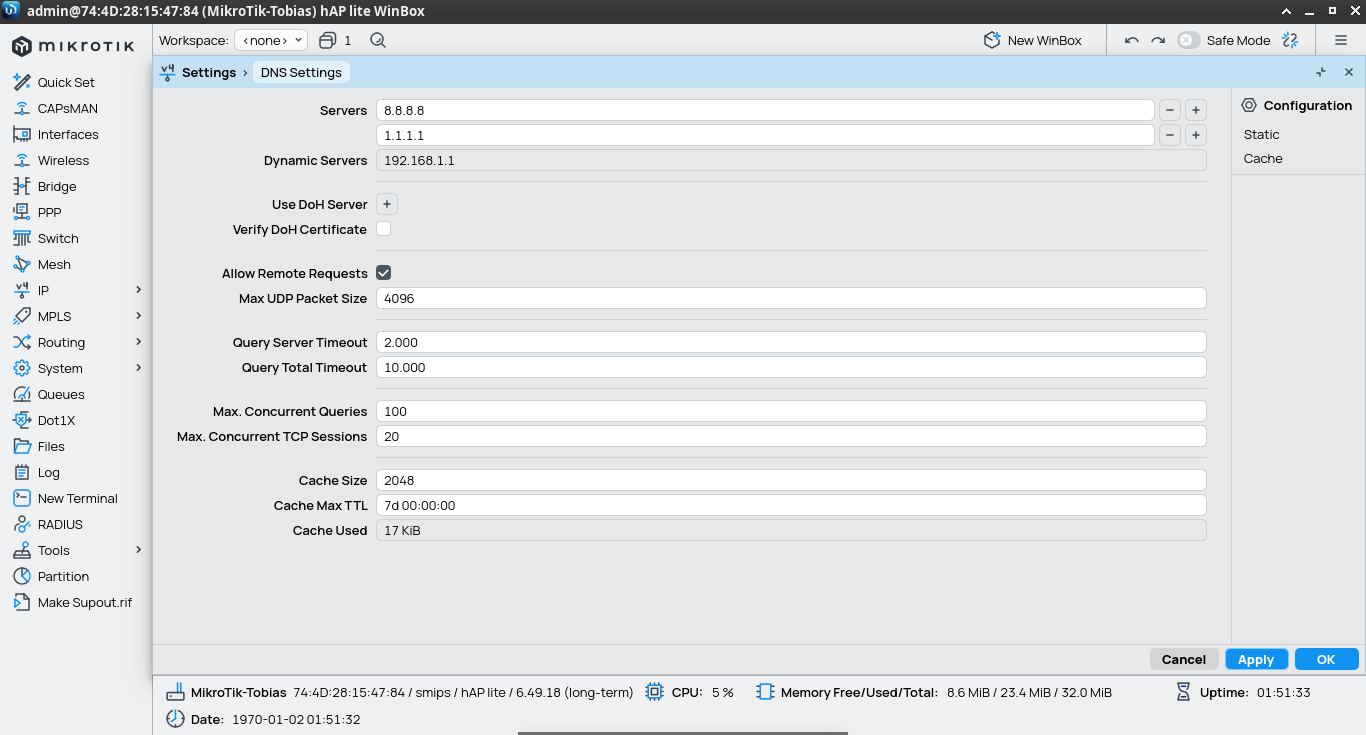Open Static in the Configuration panel
Viewport: 1366px width, 735px height.
coord(1261,134)
